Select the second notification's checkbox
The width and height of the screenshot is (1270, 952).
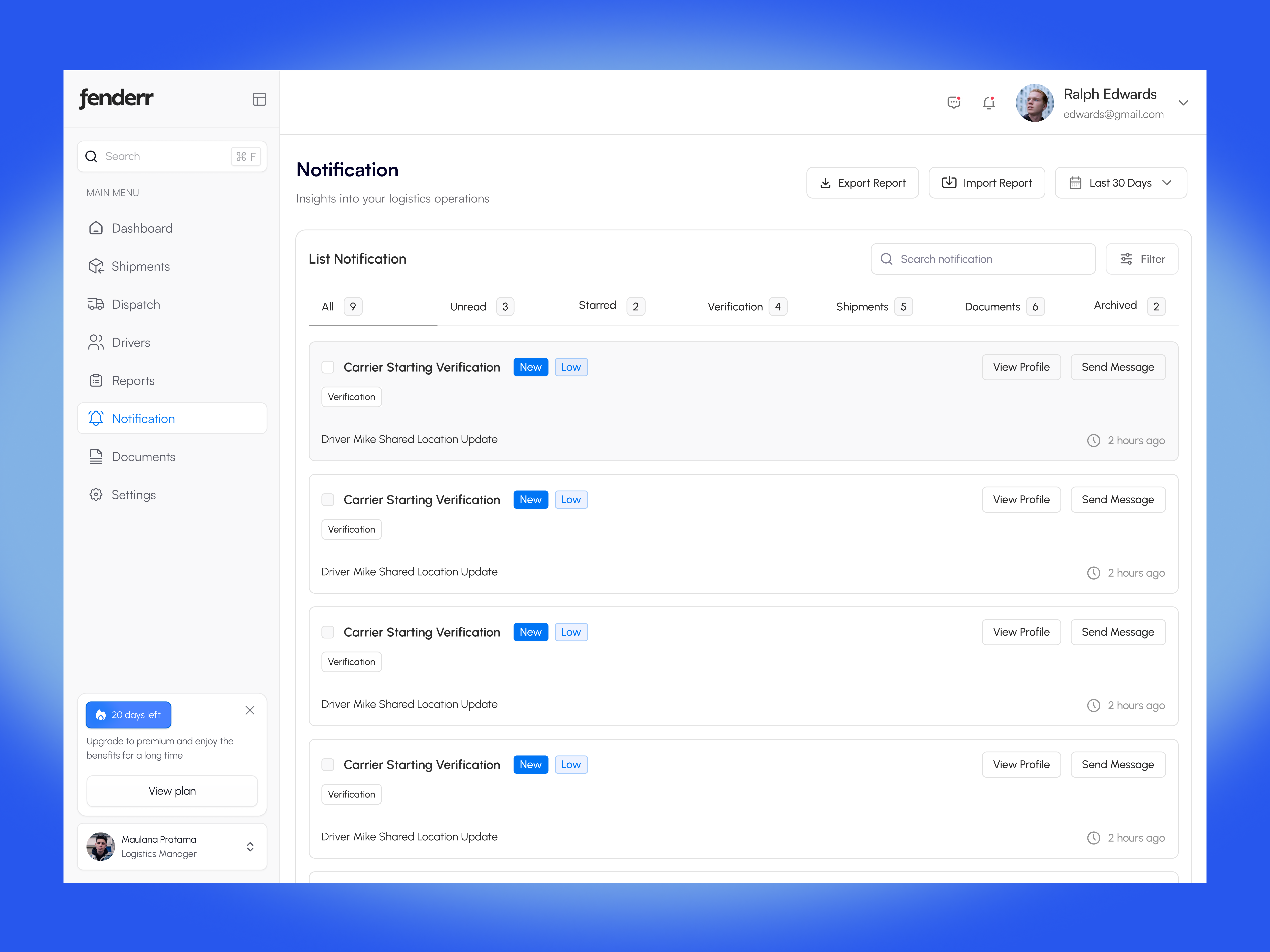pos(328,499)
